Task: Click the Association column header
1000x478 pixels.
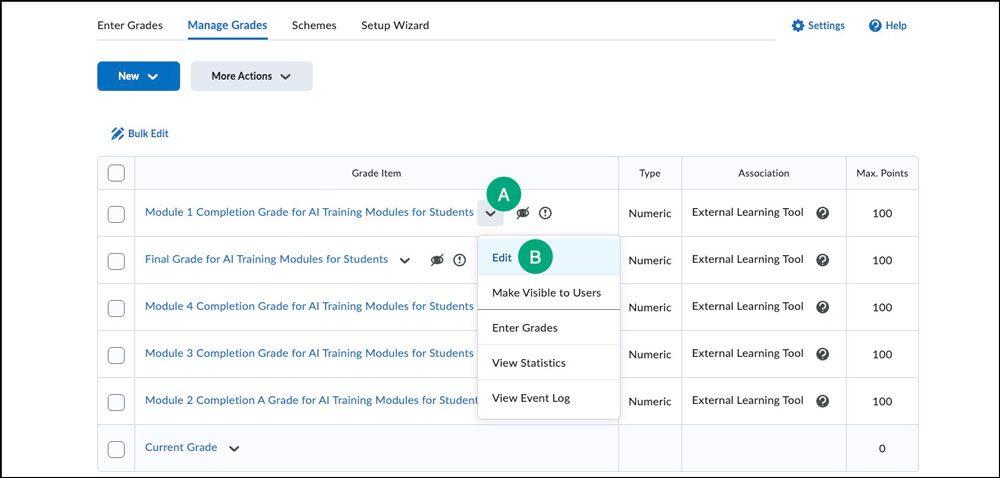Action: point(763,173)
